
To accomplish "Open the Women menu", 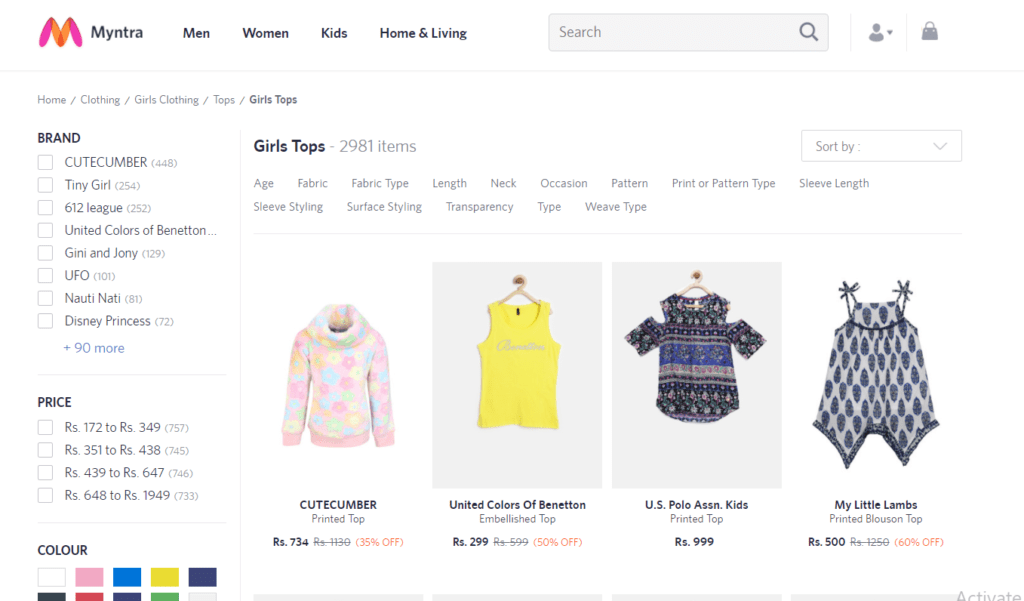I will click(x=265, y=33).
